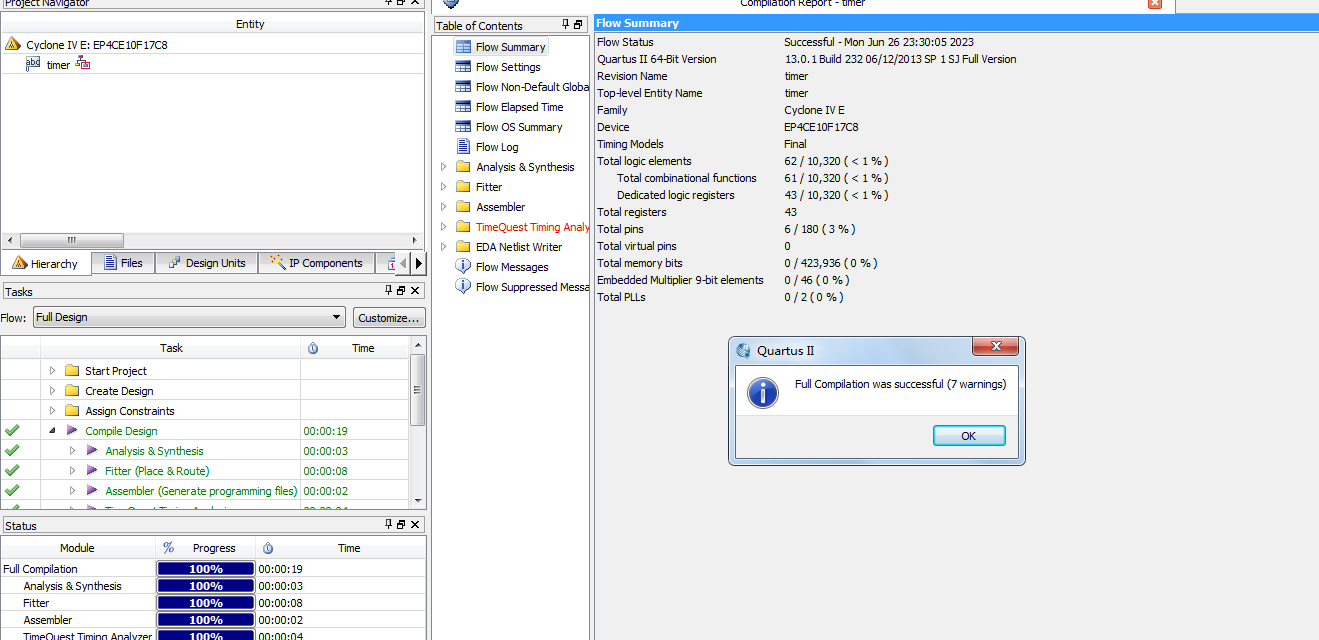Click the Module column header in Status
This screenshot has width=1319, height=640.
tap(78, 548)
